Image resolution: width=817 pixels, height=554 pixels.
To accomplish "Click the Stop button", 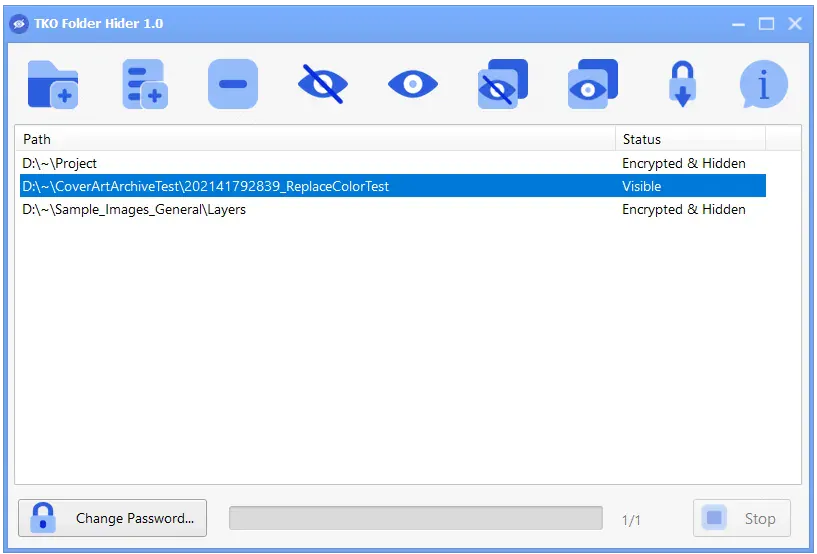I will [741, 518].
